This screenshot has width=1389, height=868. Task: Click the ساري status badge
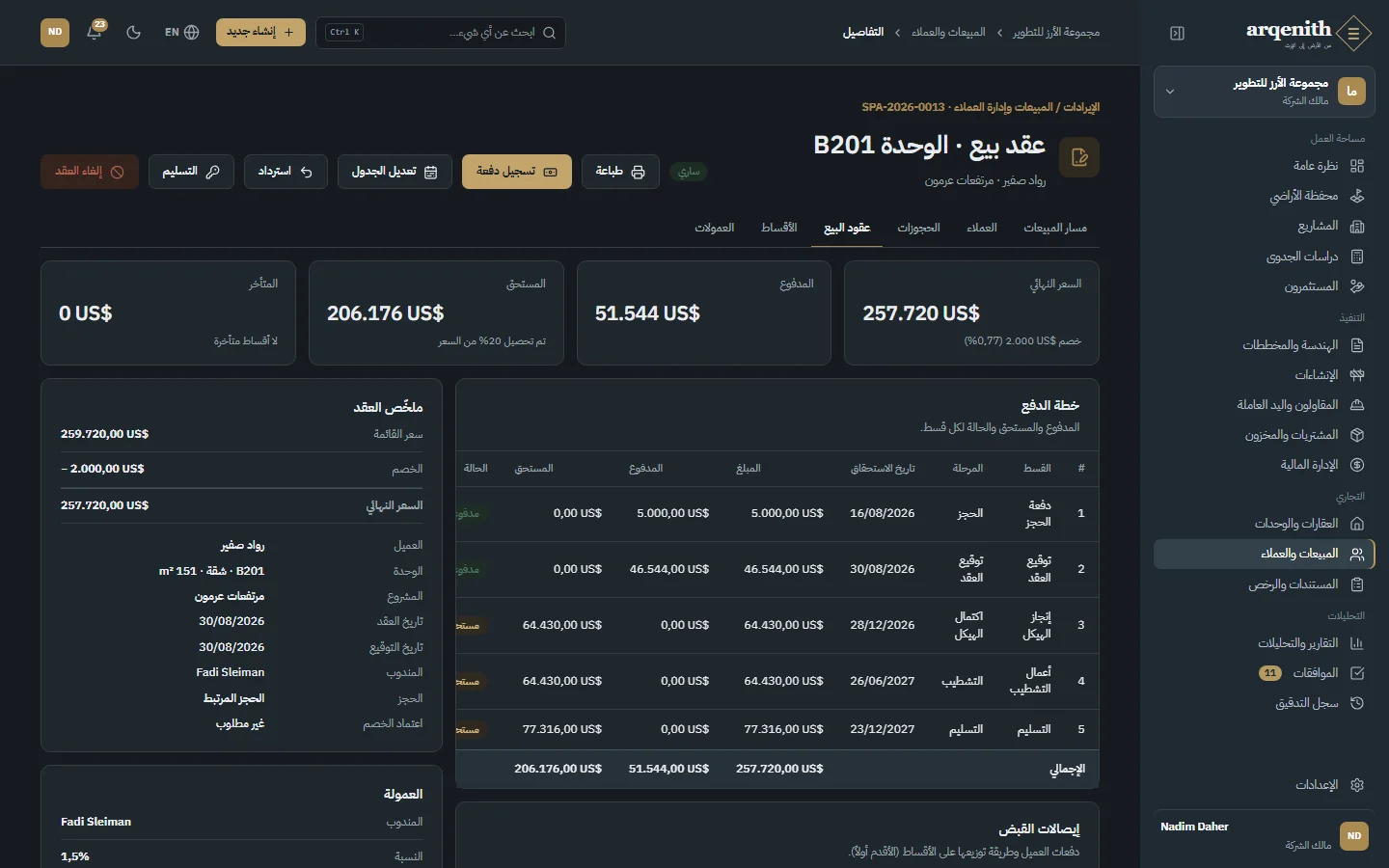[689, 172]
